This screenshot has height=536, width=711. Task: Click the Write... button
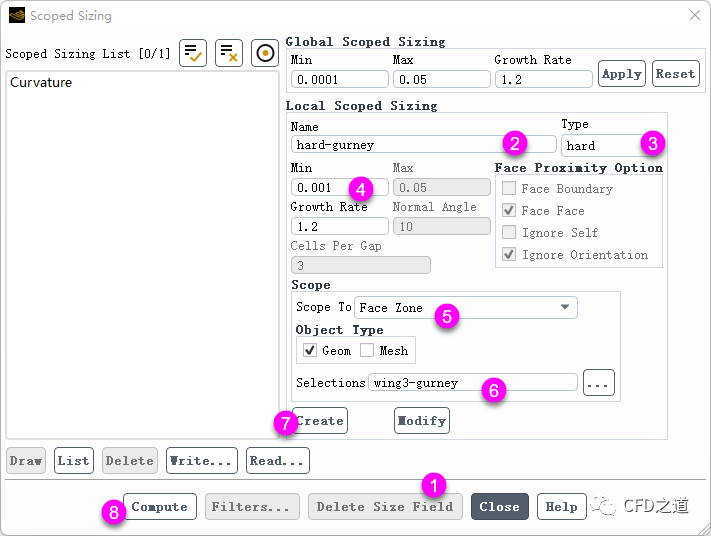202,460
